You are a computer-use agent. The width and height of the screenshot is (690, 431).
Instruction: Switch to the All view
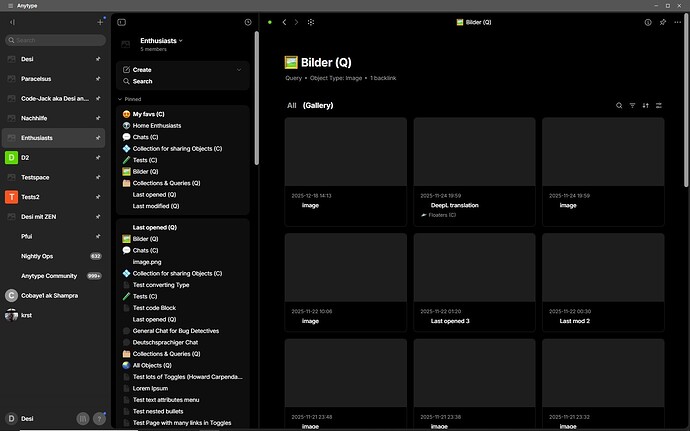[291, 105]
